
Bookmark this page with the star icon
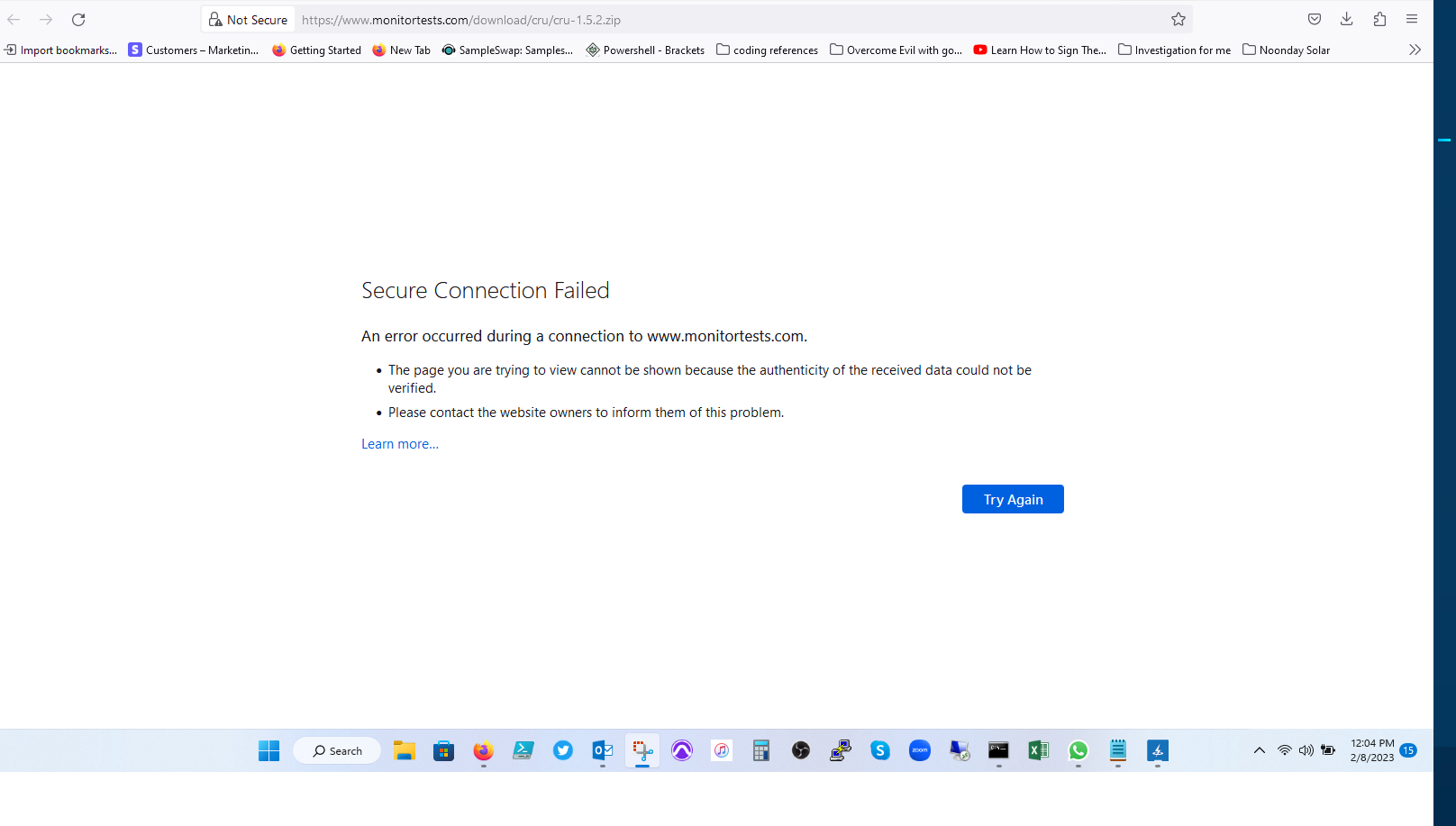tap(1178, 20)
